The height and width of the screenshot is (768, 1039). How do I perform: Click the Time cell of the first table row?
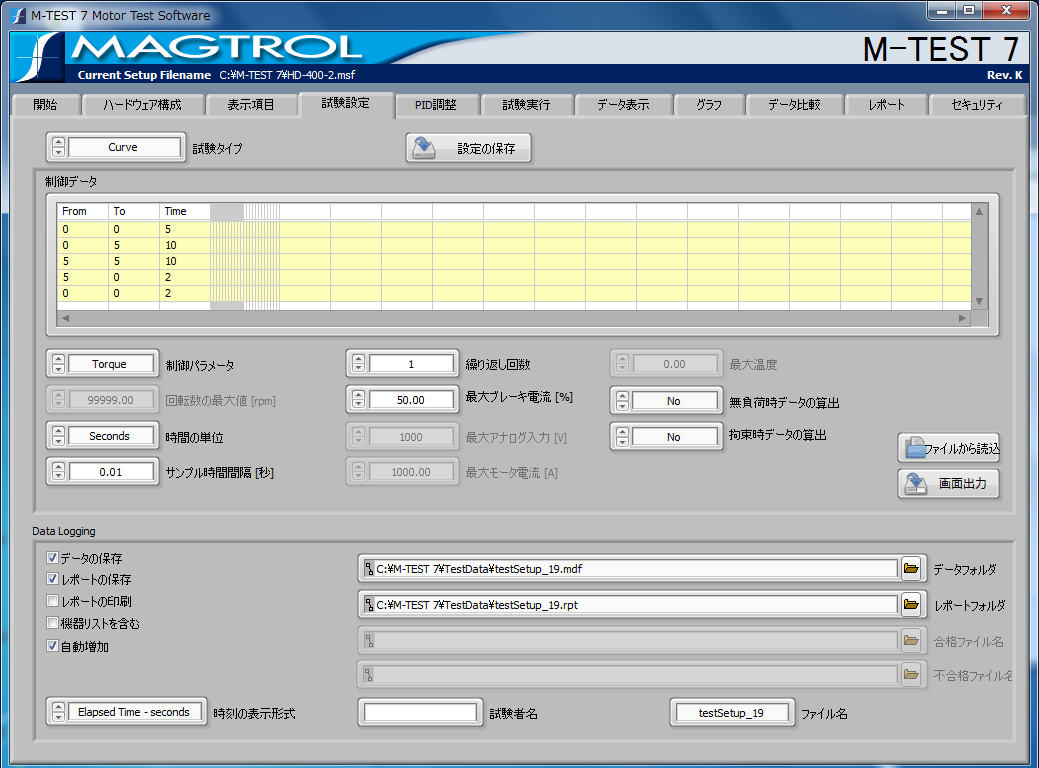[185, 229]
